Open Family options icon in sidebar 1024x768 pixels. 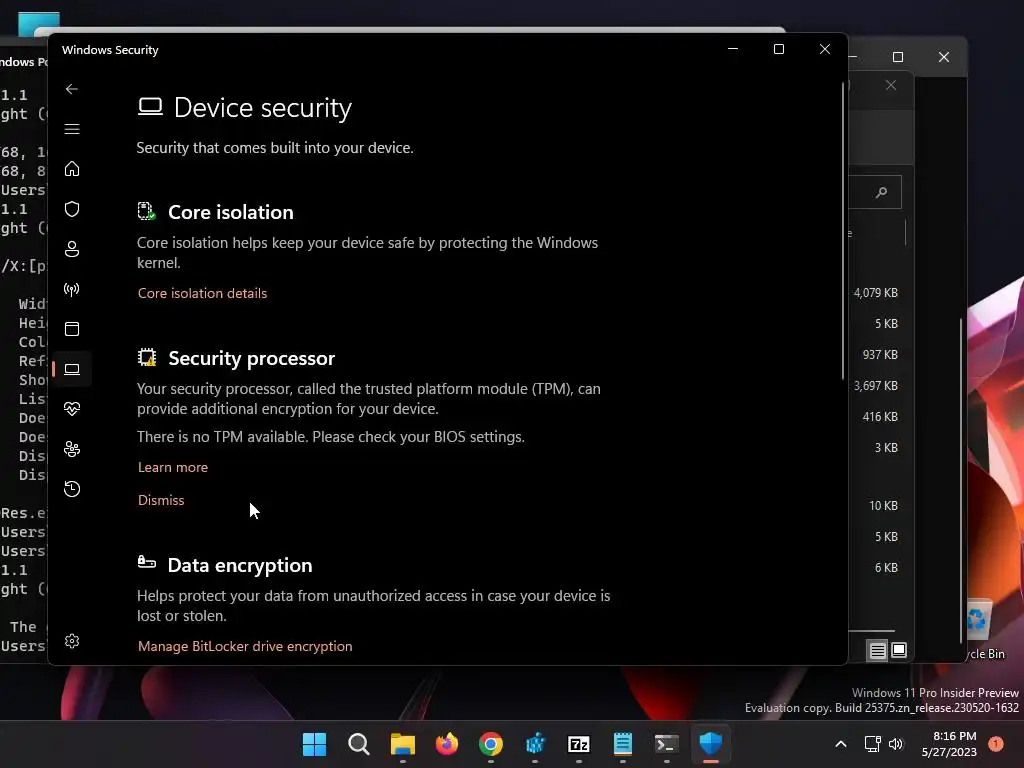[72, 449]
